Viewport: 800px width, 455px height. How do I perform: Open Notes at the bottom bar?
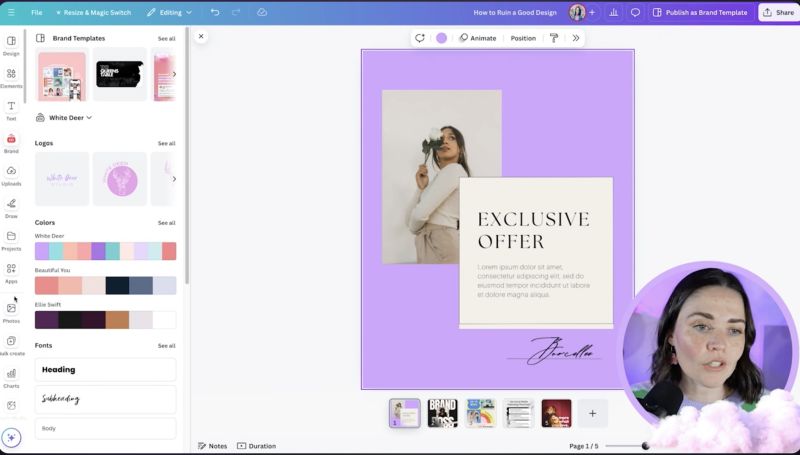[212, 446]
